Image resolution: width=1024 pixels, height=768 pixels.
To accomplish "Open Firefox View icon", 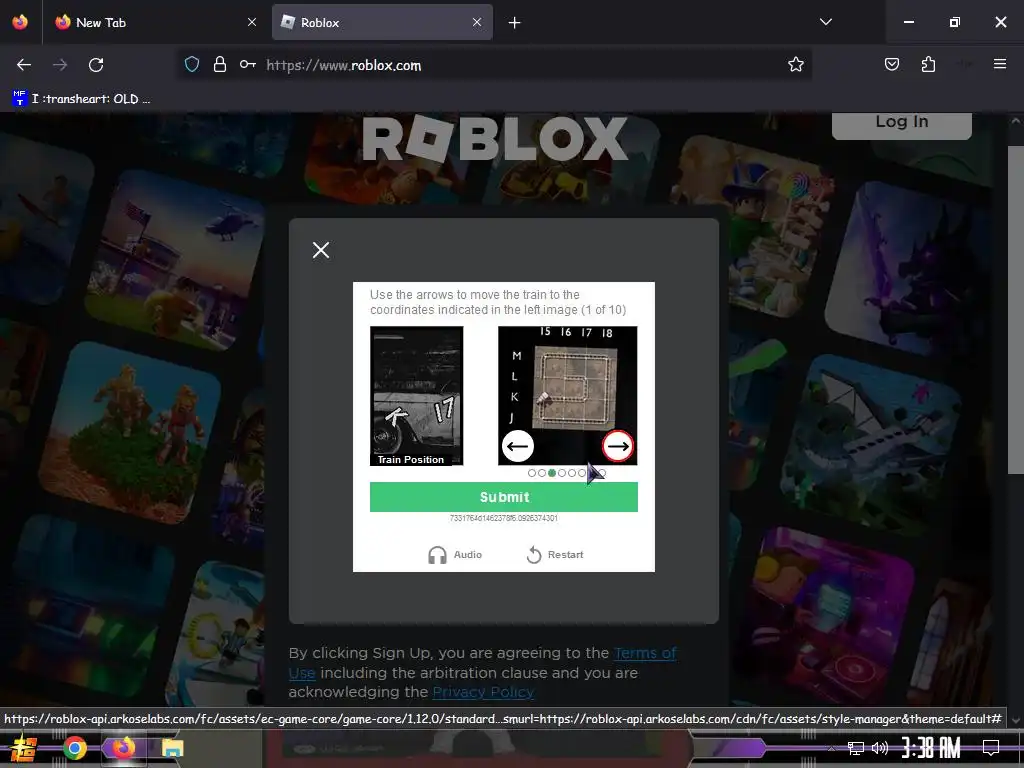I will (20, 22).
